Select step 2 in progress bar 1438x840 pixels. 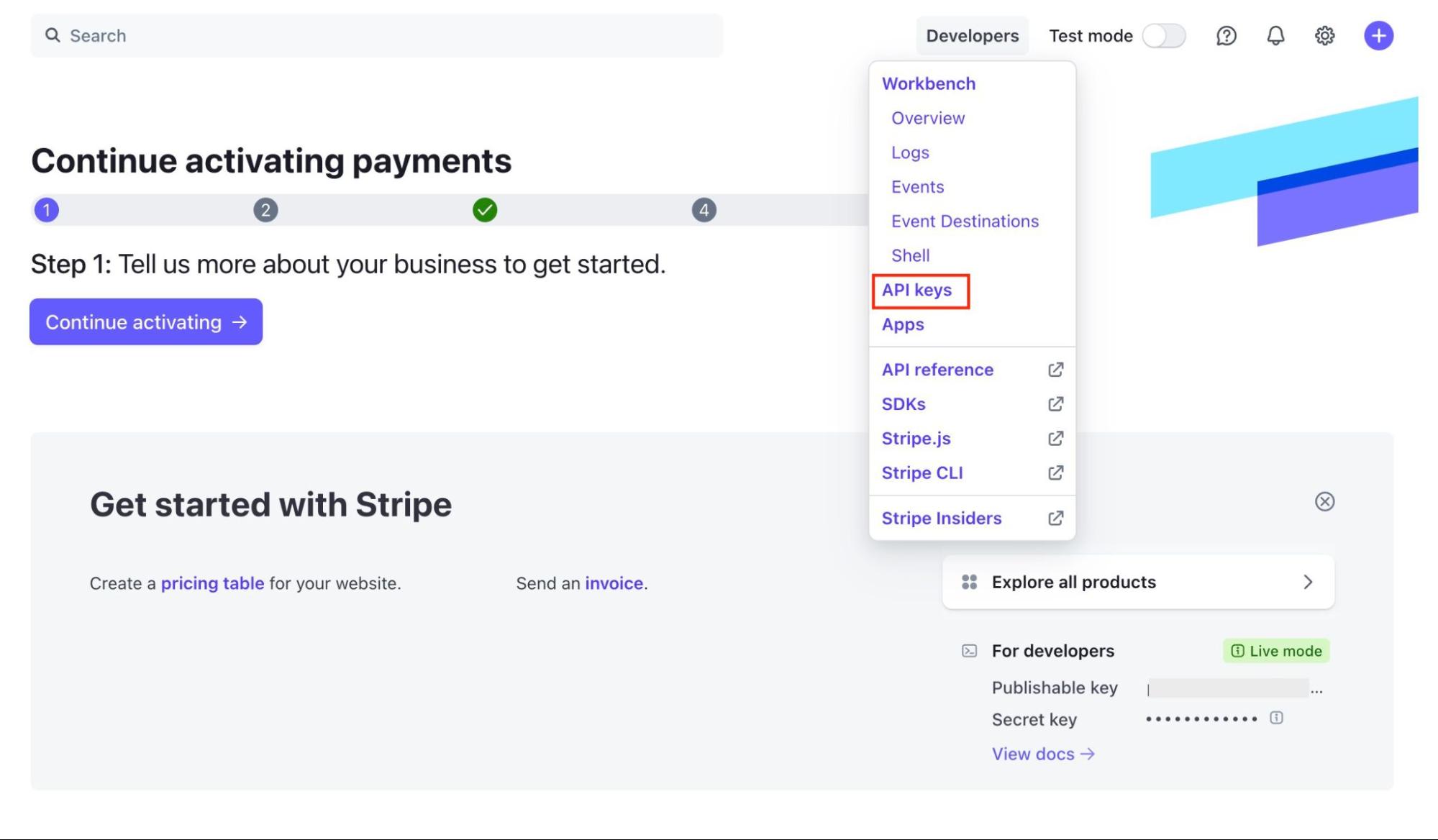[265, 210]
